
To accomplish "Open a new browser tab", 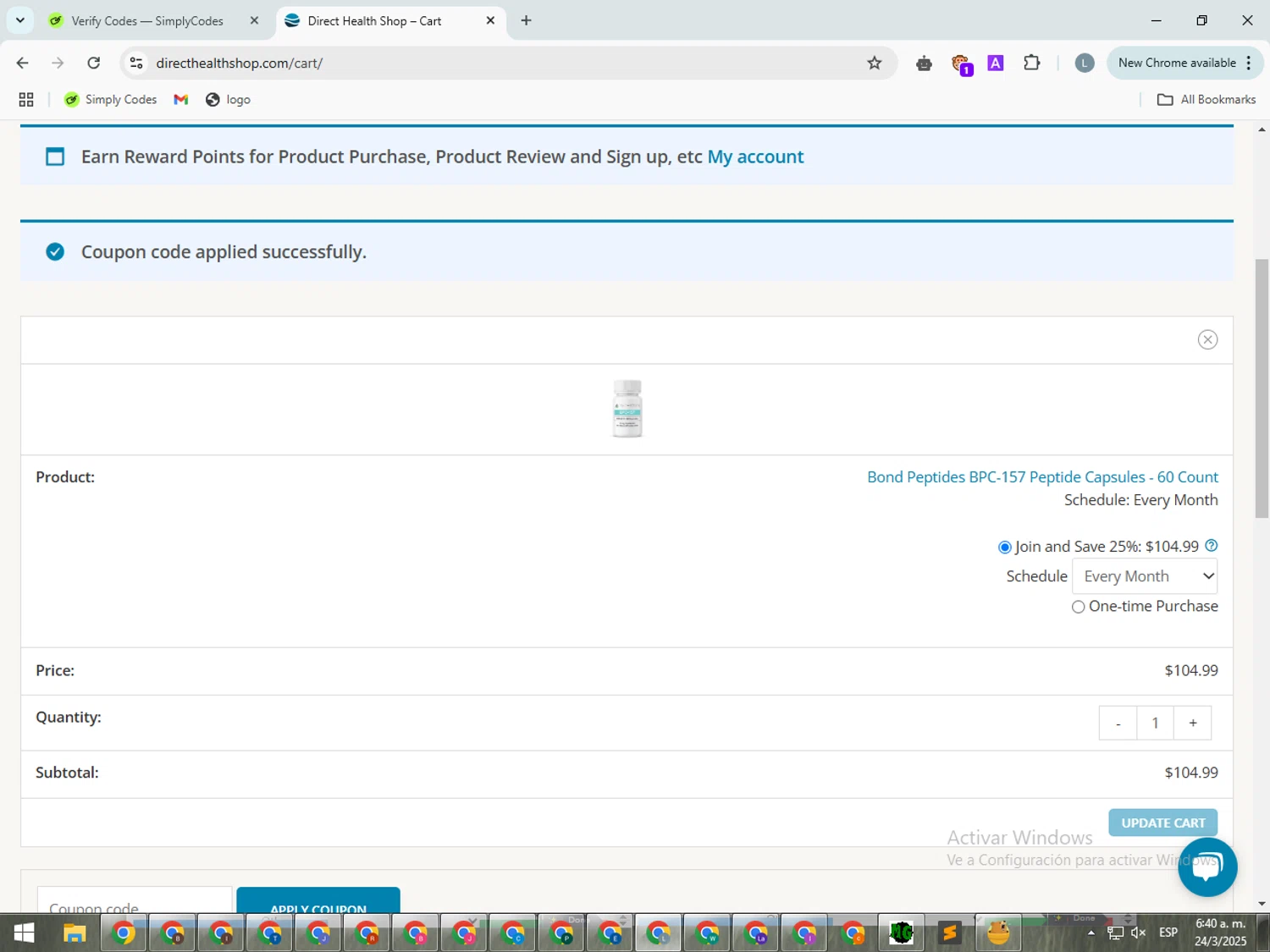I will click(x=526, y=20).
